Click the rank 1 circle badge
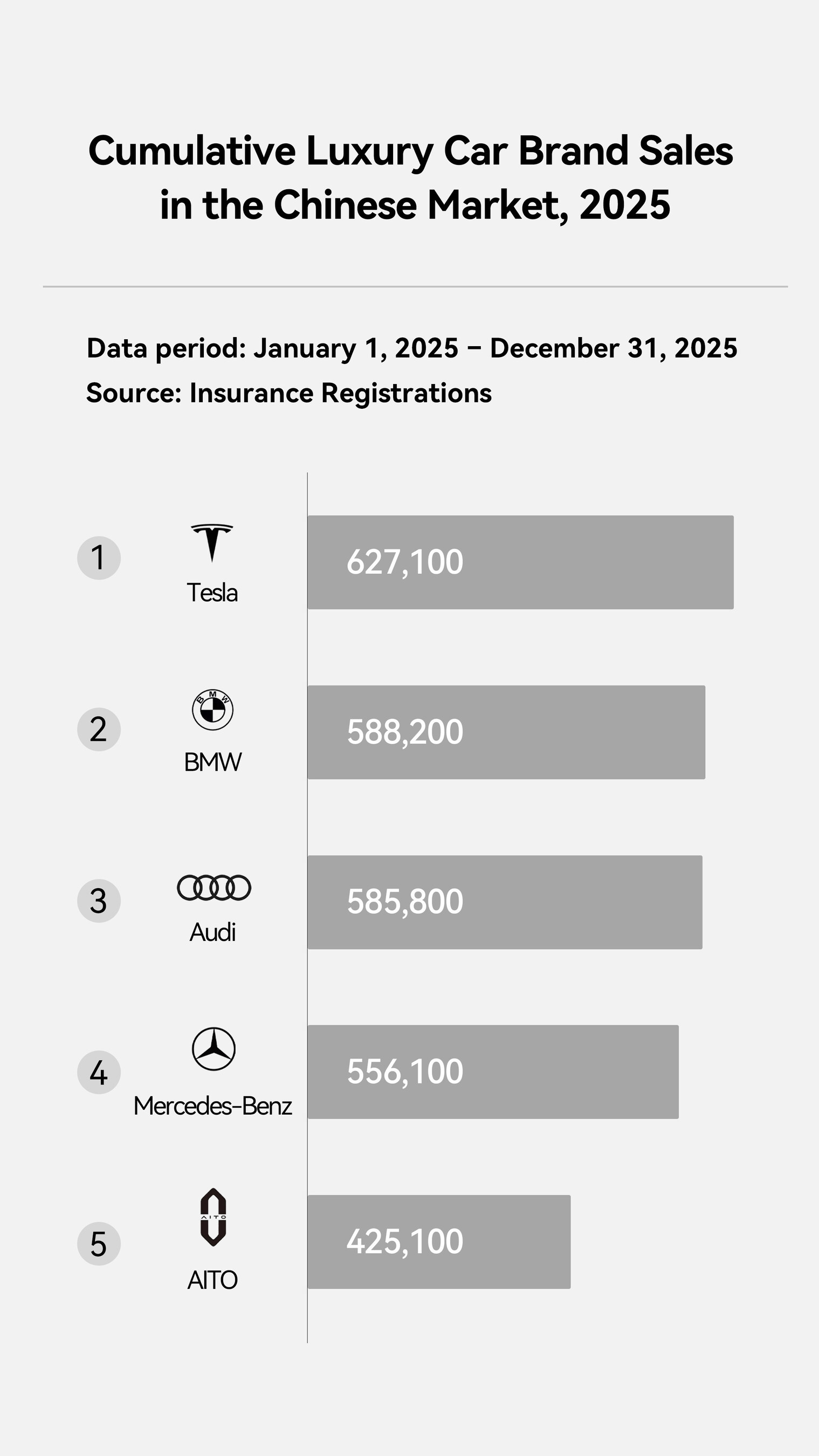 (x=99, y=558)
